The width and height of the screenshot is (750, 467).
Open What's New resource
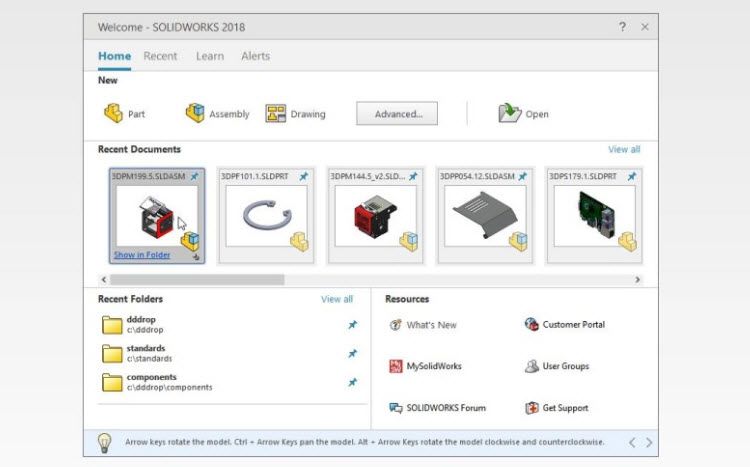coord(423,325)
